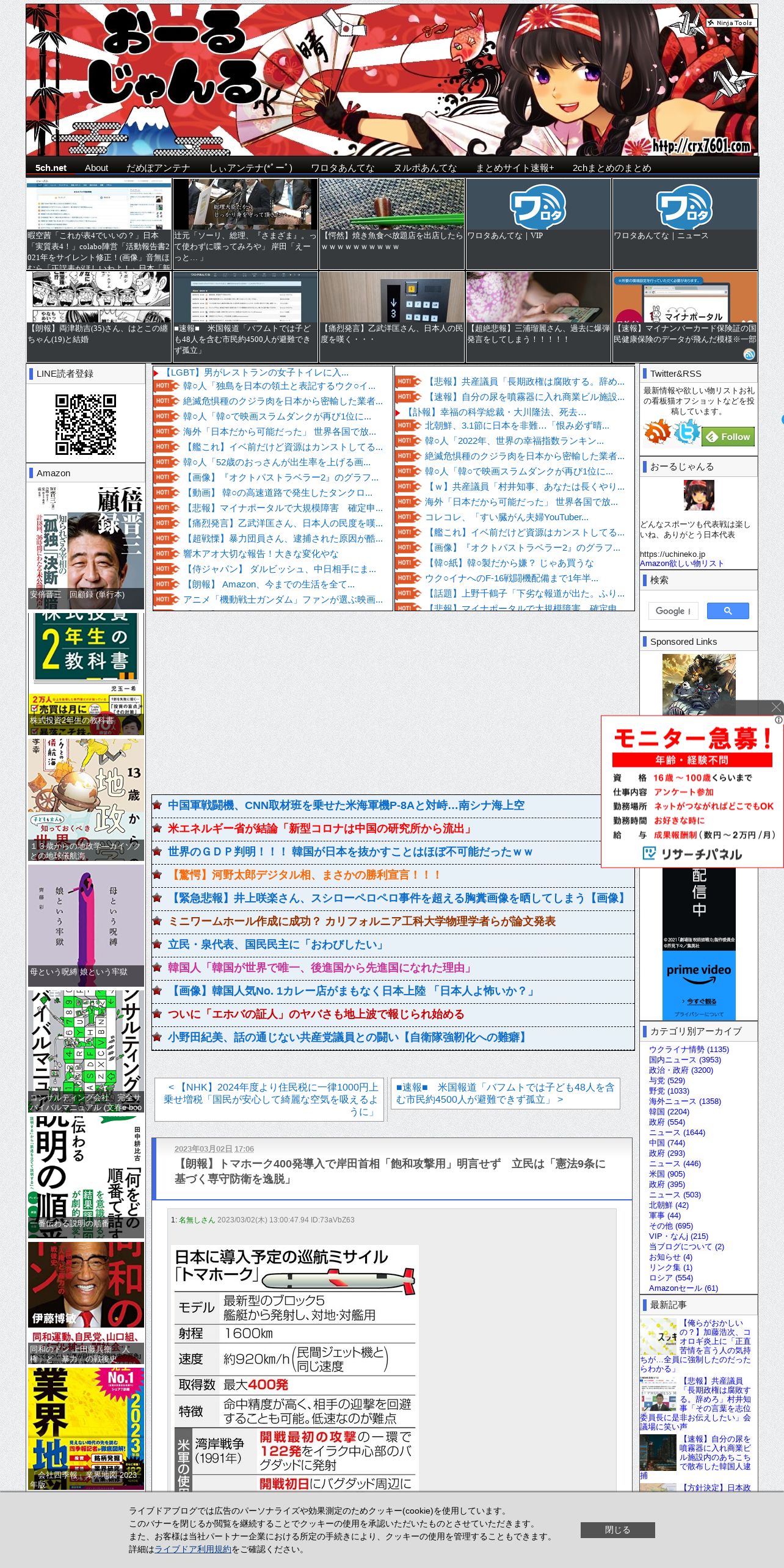Open ウクライナ情勢 (1135) category
This screenshot has height=1568, width=784.
(x=689, y=1049)
